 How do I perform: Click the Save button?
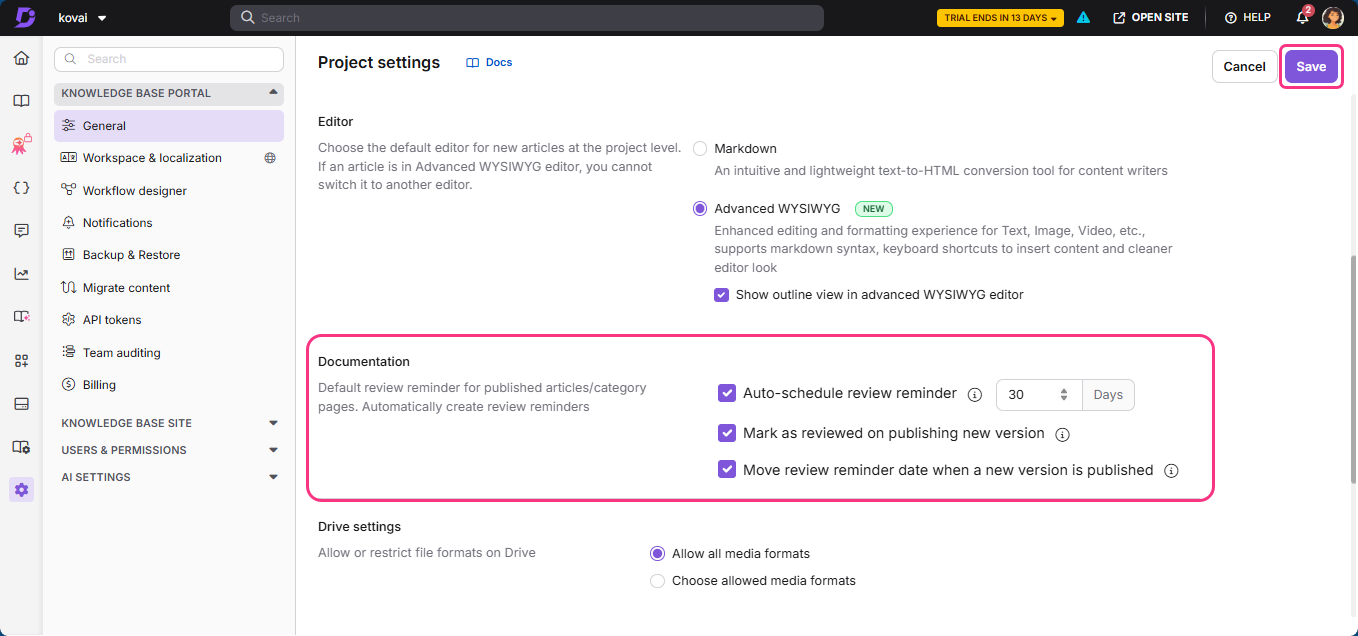(1311, 66)
